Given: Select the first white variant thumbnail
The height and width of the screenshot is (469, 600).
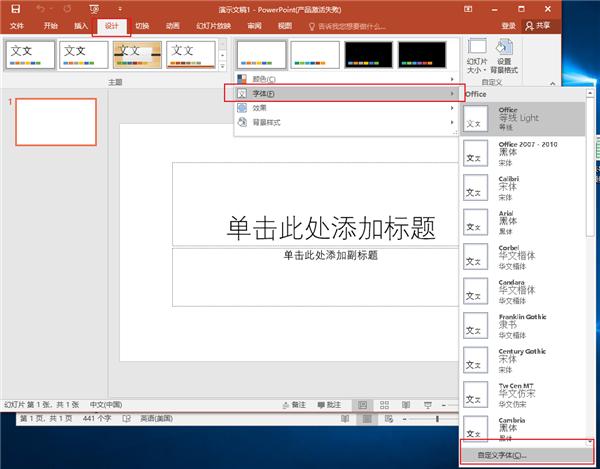Looking at the screenshot, I should point(261,55).
